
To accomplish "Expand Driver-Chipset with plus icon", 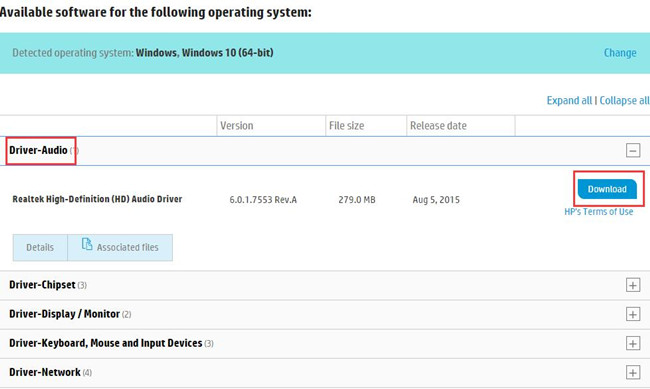I will click(x=633, y=285).
